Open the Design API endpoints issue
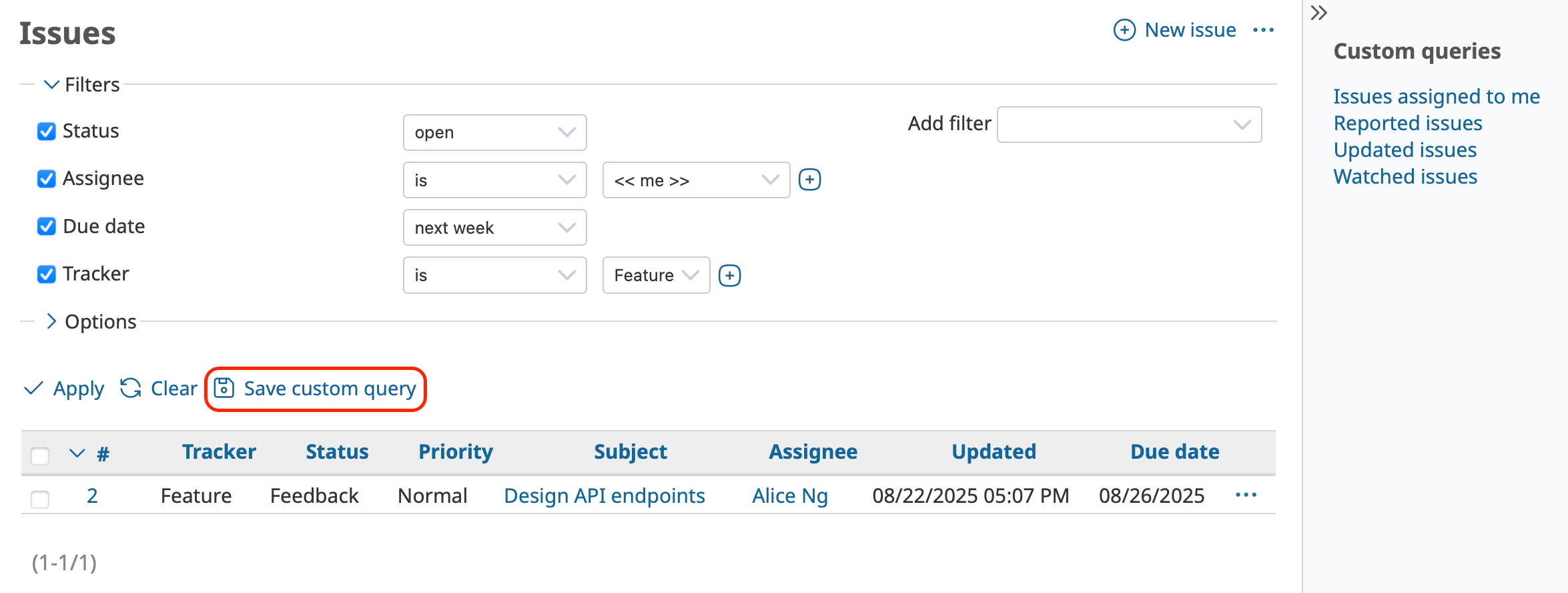This screenshot has height=593, width=1568. tap(604, 495)
